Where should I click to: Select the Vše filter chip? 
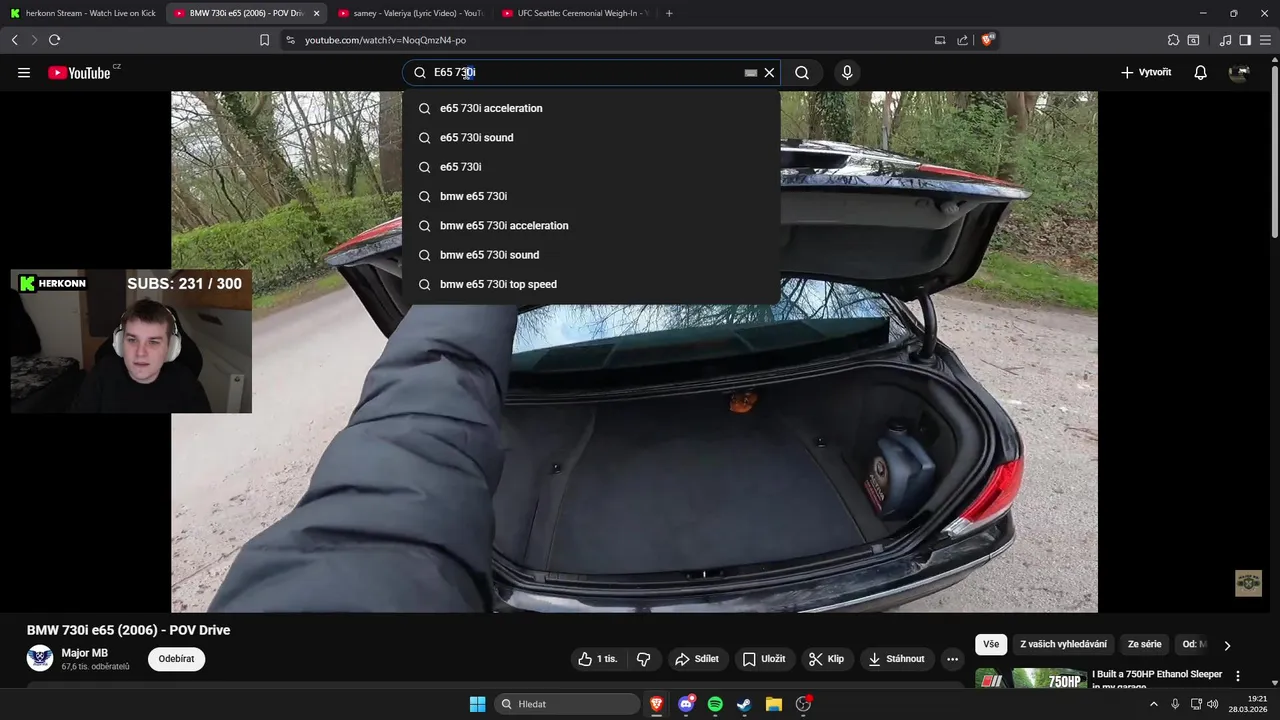[991, 645]
